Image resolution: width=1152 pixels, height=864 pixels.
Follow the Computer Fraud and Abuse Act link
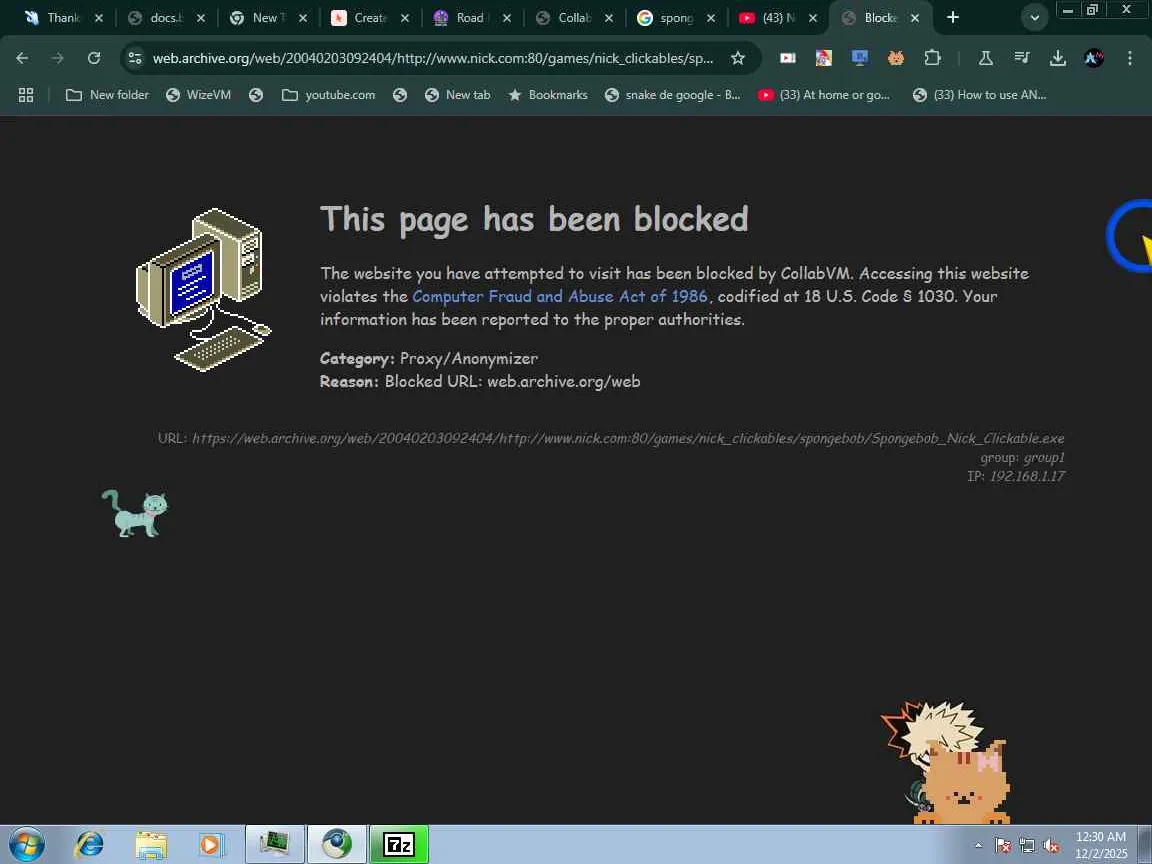pos(560,296)
